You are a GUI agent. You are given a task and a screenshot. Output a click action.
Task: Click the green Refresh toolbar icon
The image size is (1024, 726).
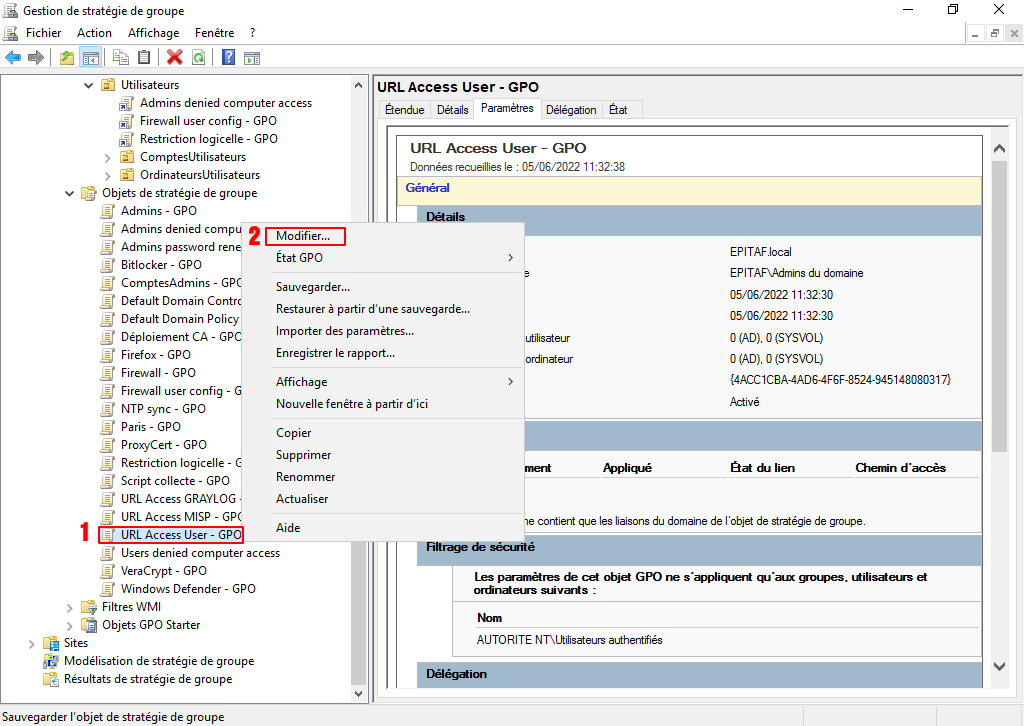click(x=198, y=58)
